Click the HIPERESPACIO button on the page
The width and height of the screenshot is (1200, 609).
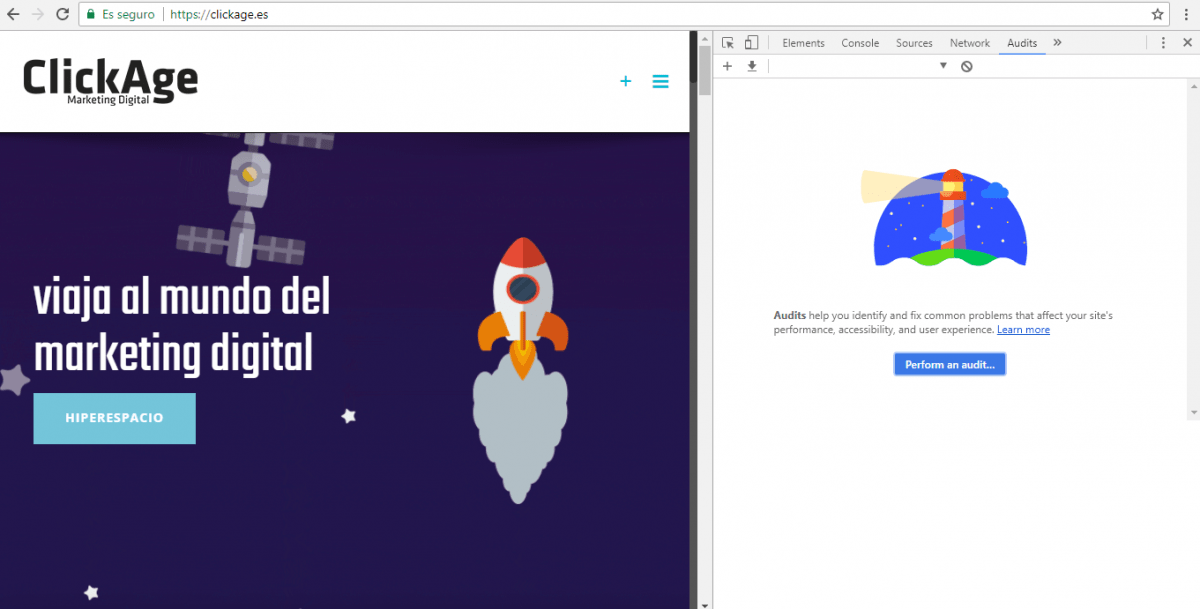click(114, 418)
